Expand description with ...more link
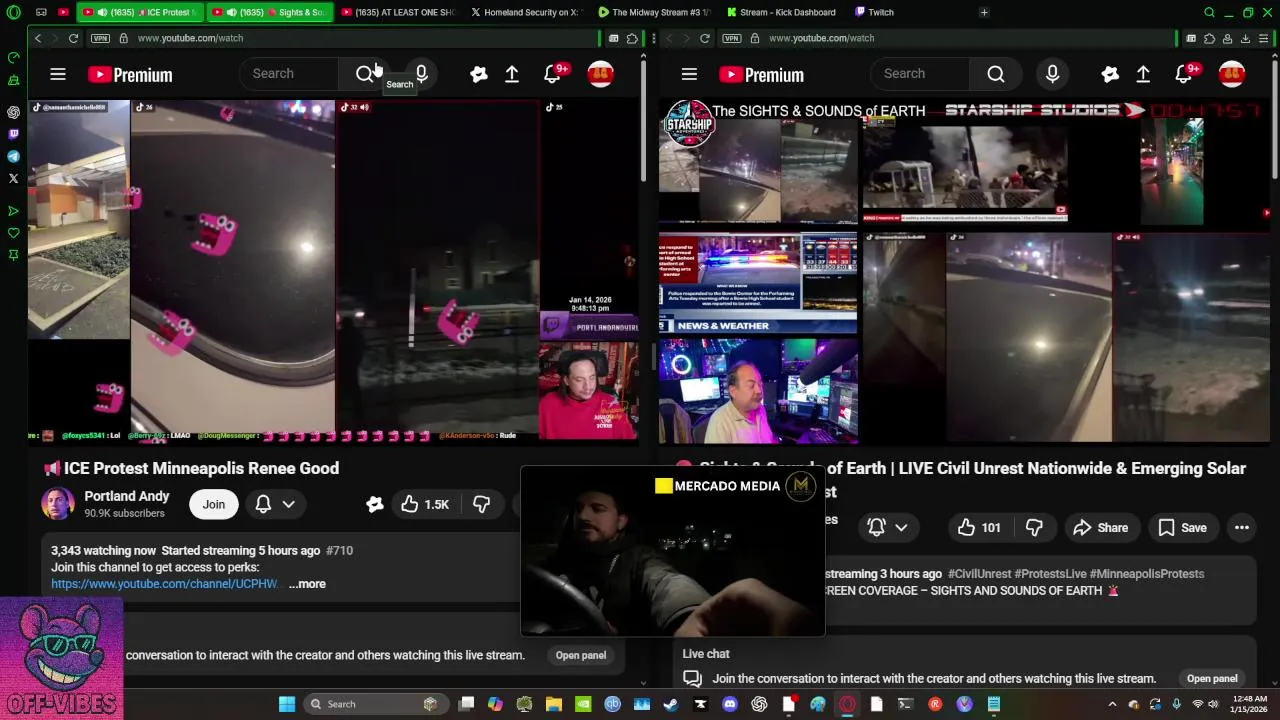The height and width of the screenshot is (720, 1280). point(307,584)
